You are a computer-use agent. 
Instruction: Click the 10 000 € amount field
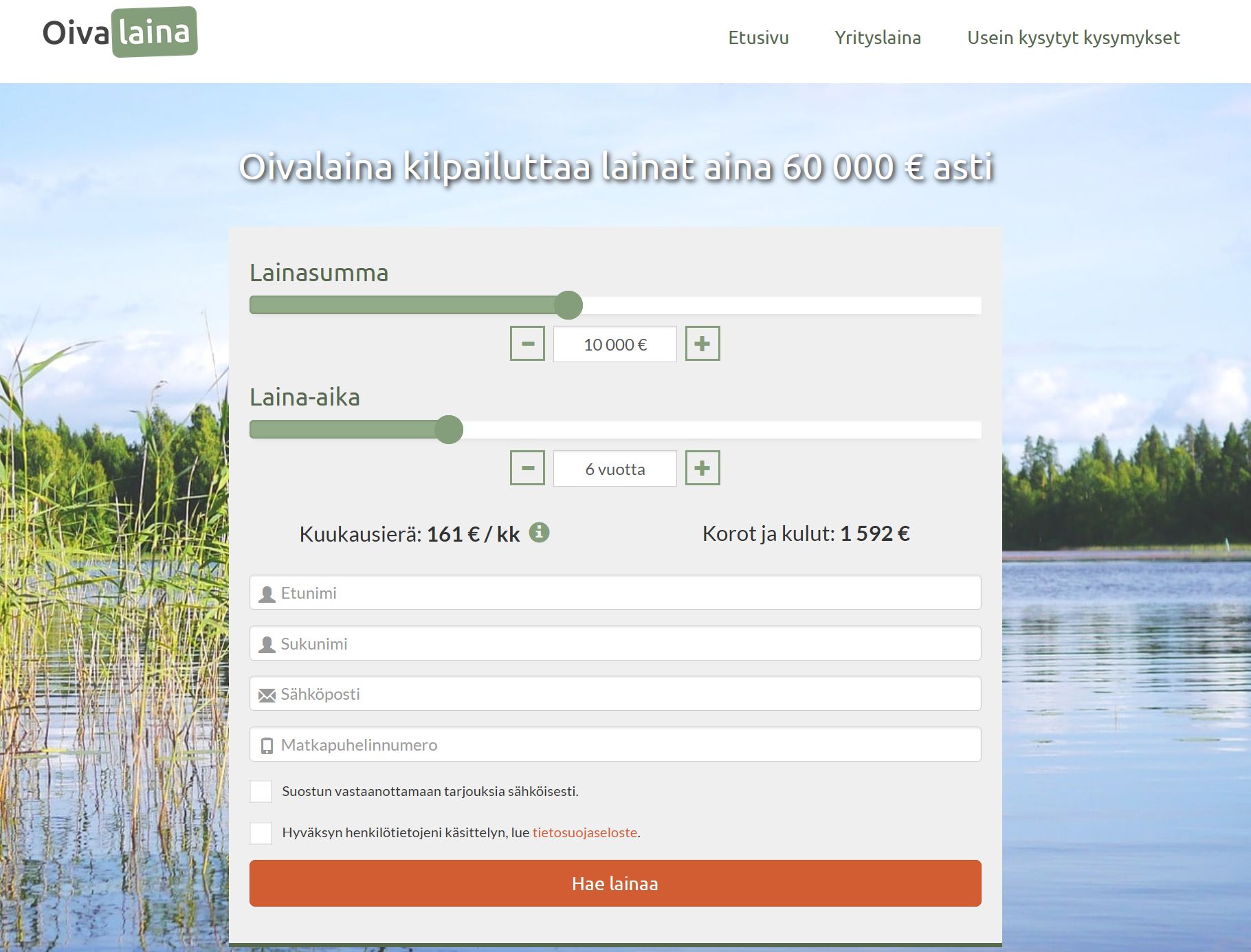tap(615, 344)
